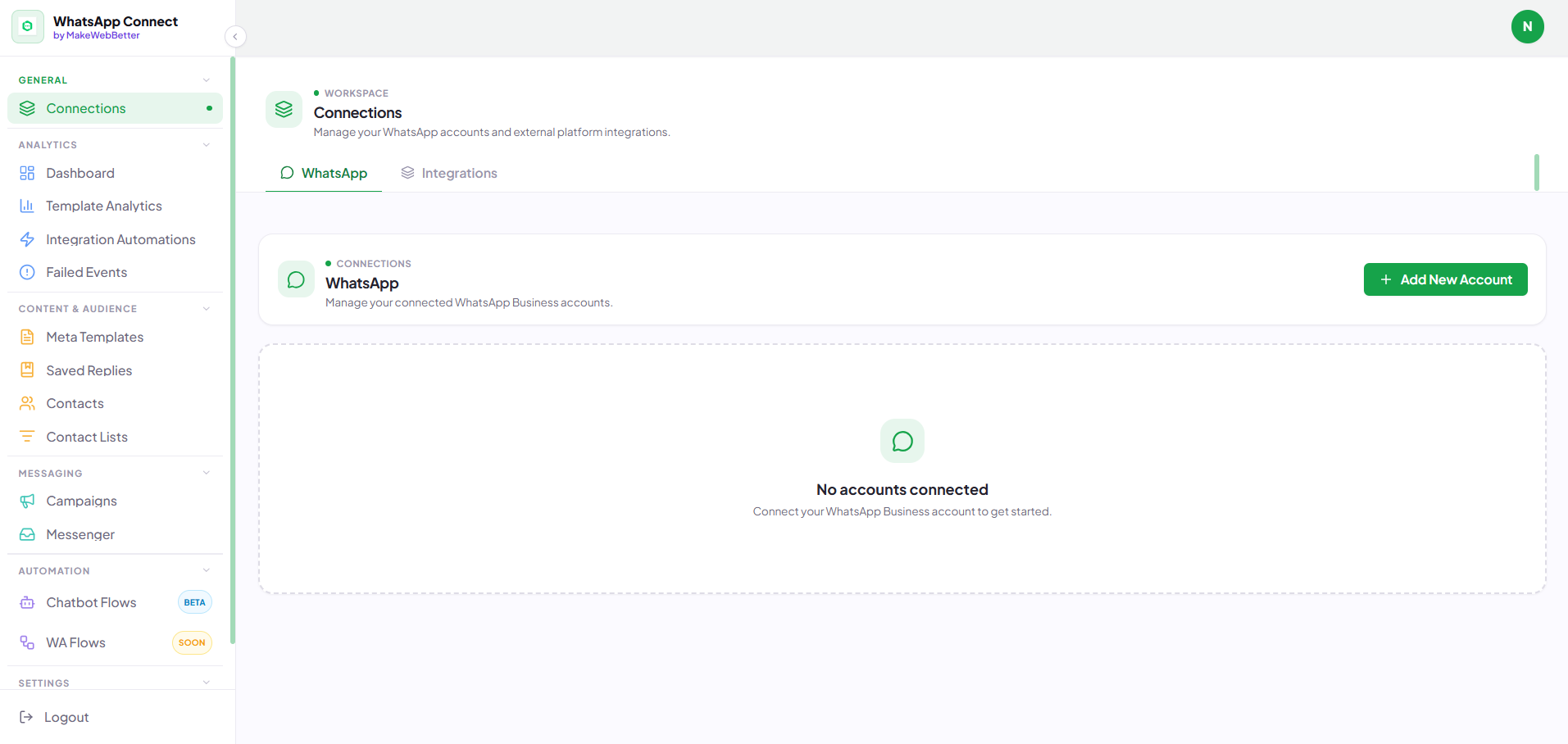Viewport: 1568px width, 744px height.
Task: Click the WhatsApp card chat bubble icon
Action: 296,279
